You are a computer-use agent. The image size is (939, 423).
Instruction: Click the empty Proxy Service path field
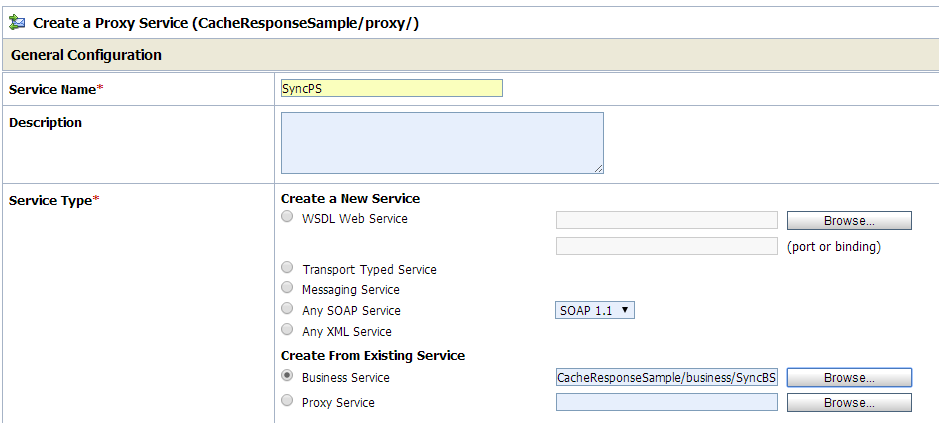click(667, 402)
